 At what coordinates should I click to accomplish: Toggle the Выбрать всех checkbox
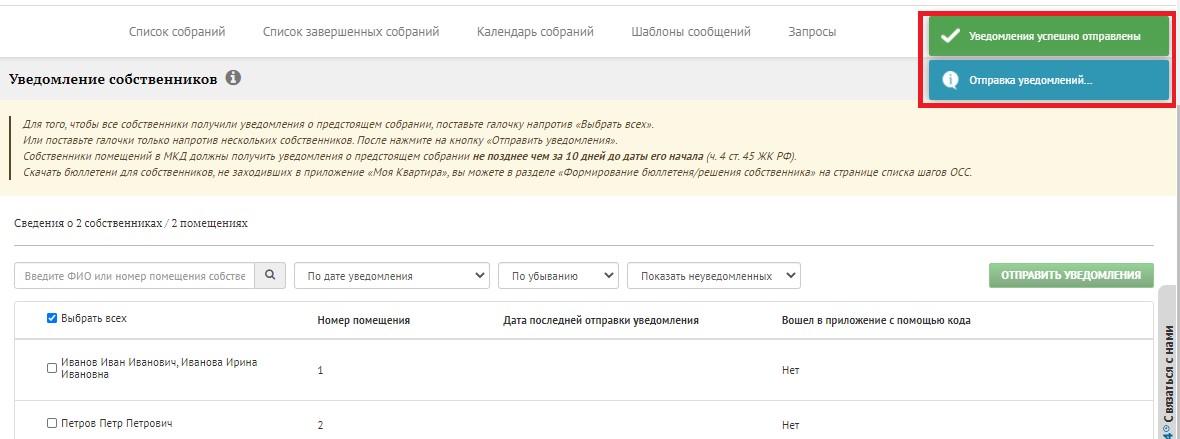(x=52, y=319)
